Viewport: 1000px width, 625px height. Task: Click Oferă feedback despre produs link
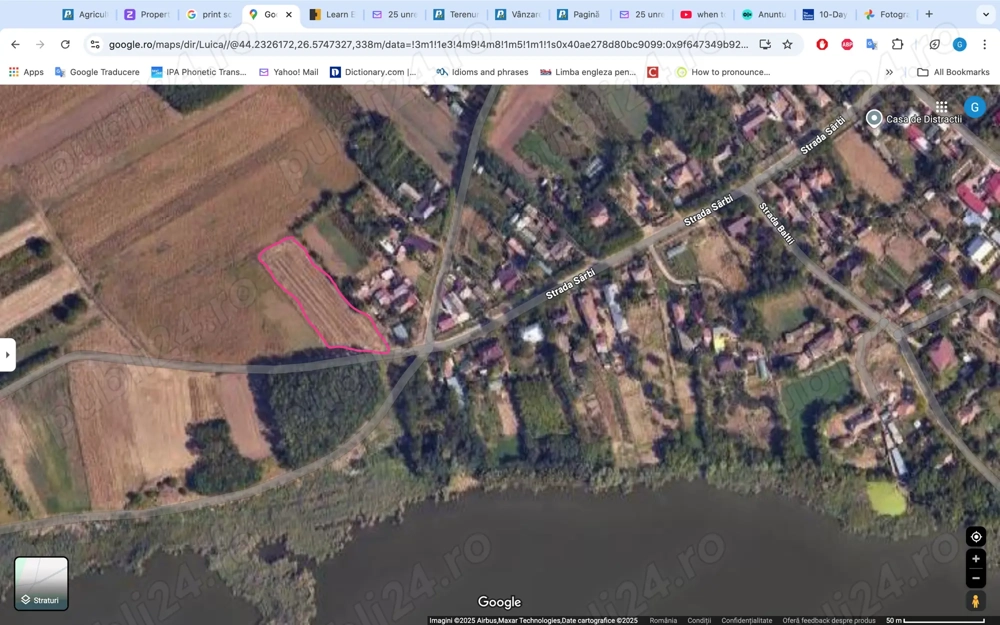829,620
